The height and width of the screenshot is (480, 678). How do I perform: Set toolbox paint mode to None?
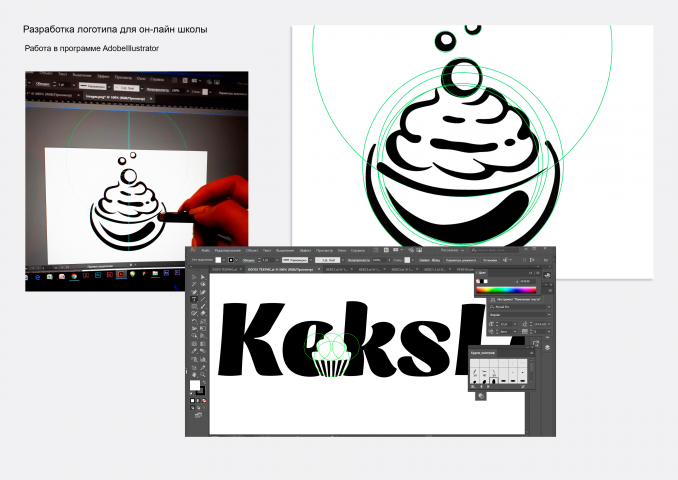[204, 400]
